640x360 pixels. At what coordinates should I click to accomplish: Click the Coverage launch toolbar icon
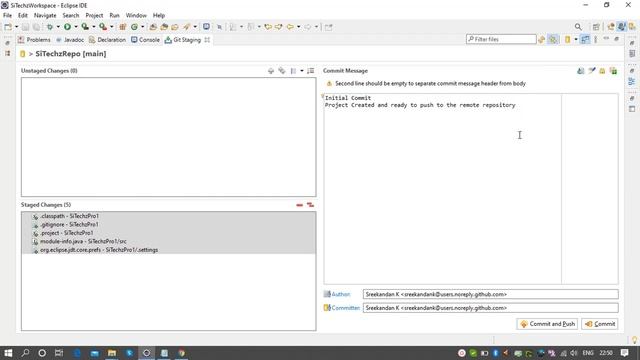pos(85,27)
